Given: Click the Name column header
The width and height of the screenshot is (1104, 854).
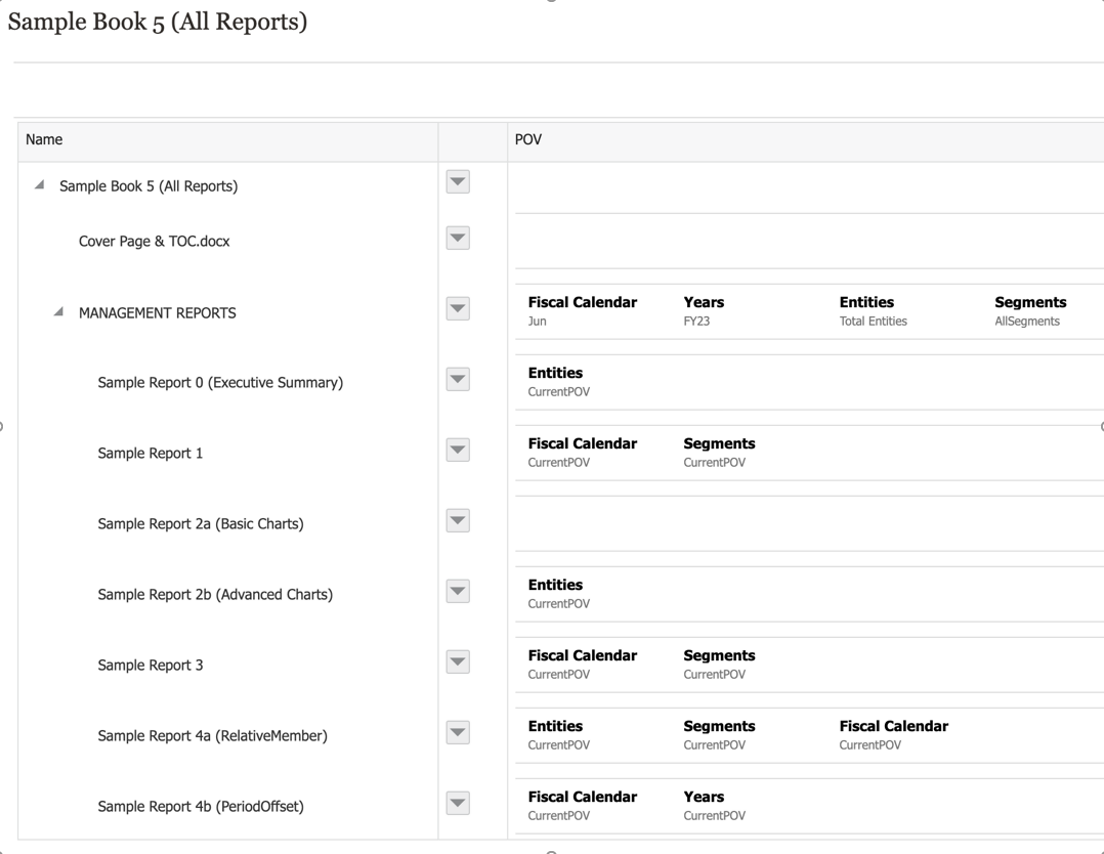Looking at the screenshot, I should pyautogui.click(x=44, y=140).
